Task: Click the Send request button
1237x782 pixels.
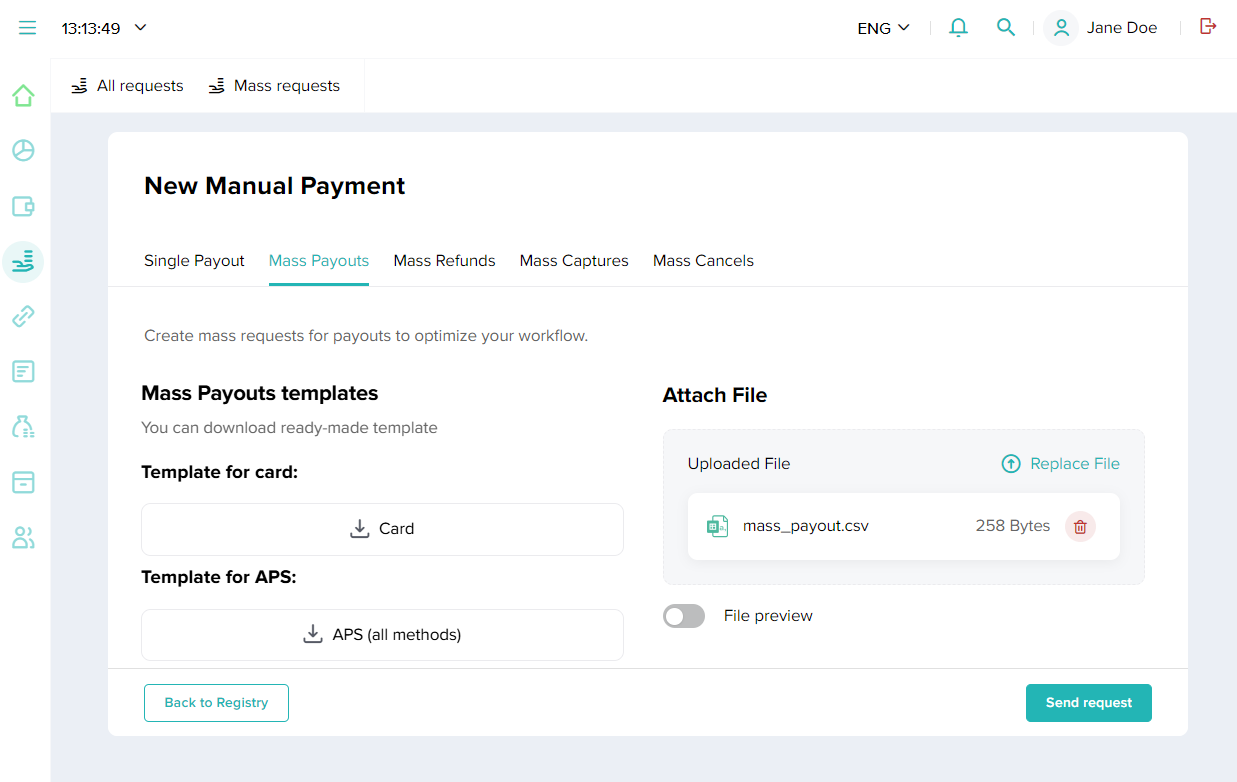Action: point(1088,703)
